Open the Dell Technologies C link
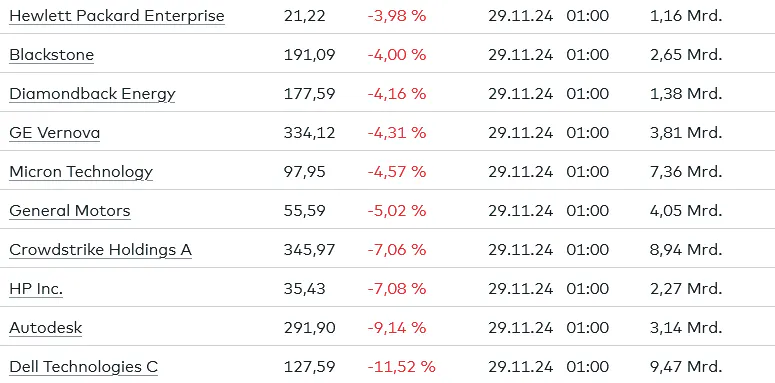 click(x=84, y=367)
